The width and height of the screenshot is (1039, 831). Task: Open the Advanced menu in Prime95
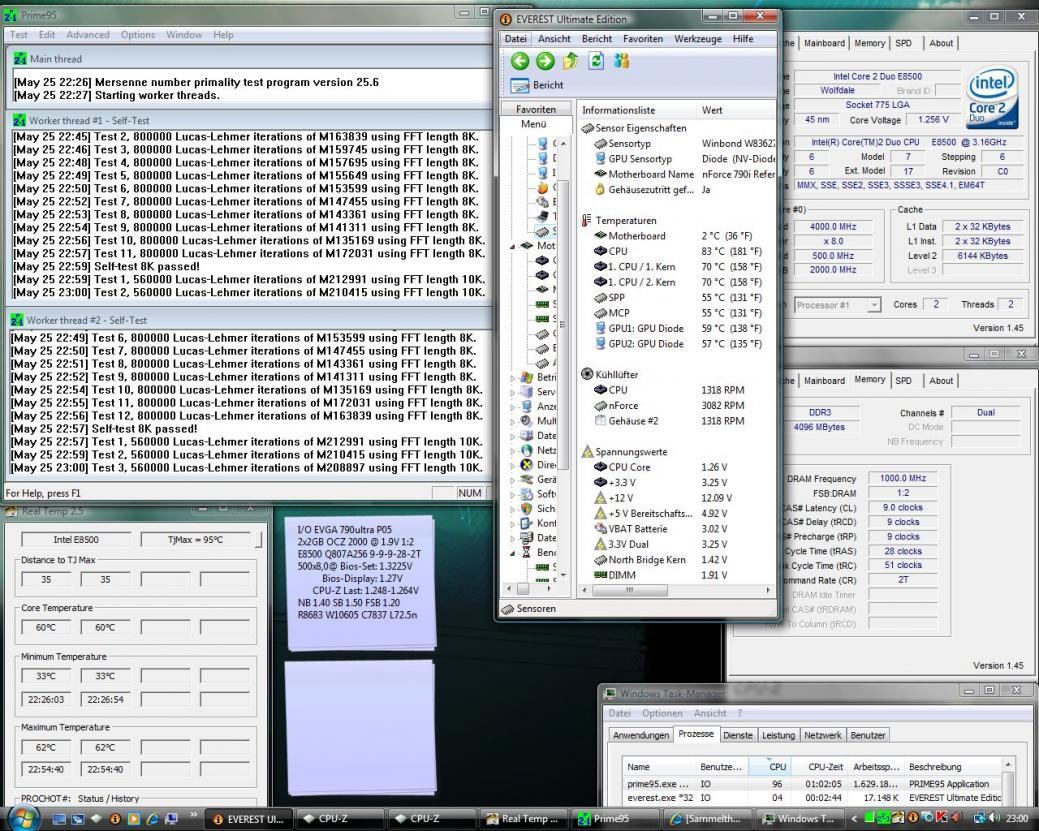pyautogui.click(x=87, y=34)
